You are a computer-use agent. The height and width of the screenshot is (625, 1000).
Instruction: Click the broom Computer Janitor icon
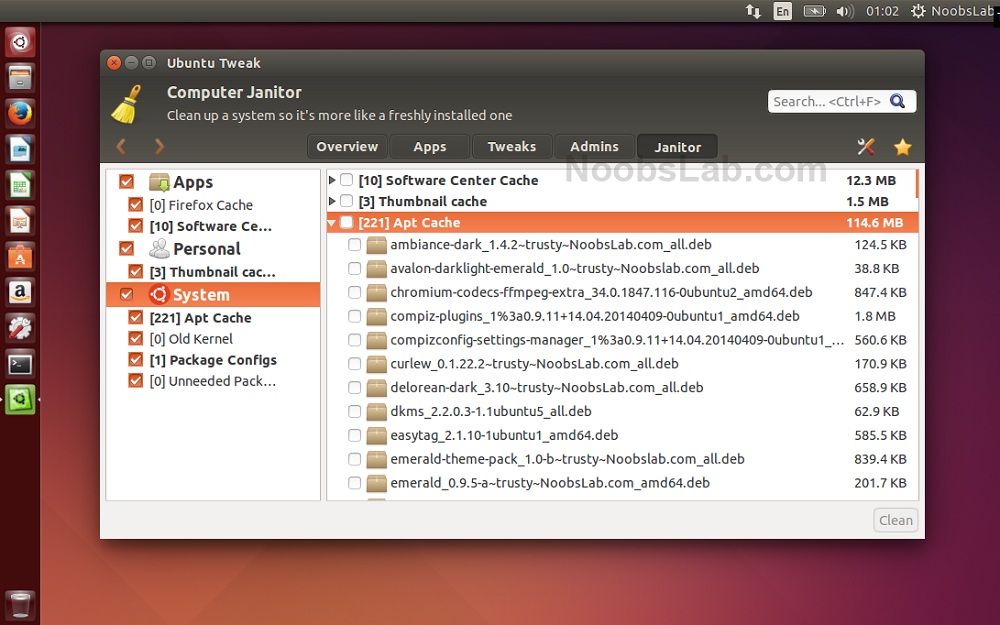tap(126, 104)
